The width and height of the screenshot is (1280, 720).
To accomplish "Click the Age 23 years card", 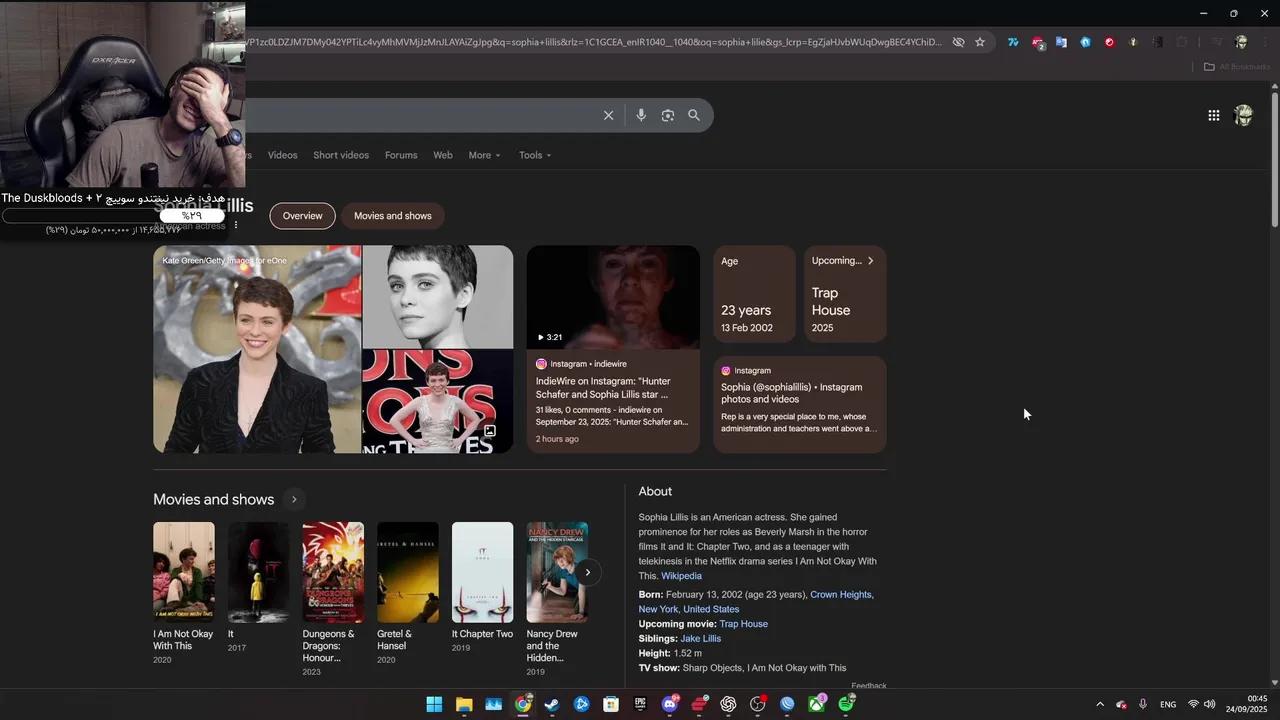I will click(x=754, y=294).
